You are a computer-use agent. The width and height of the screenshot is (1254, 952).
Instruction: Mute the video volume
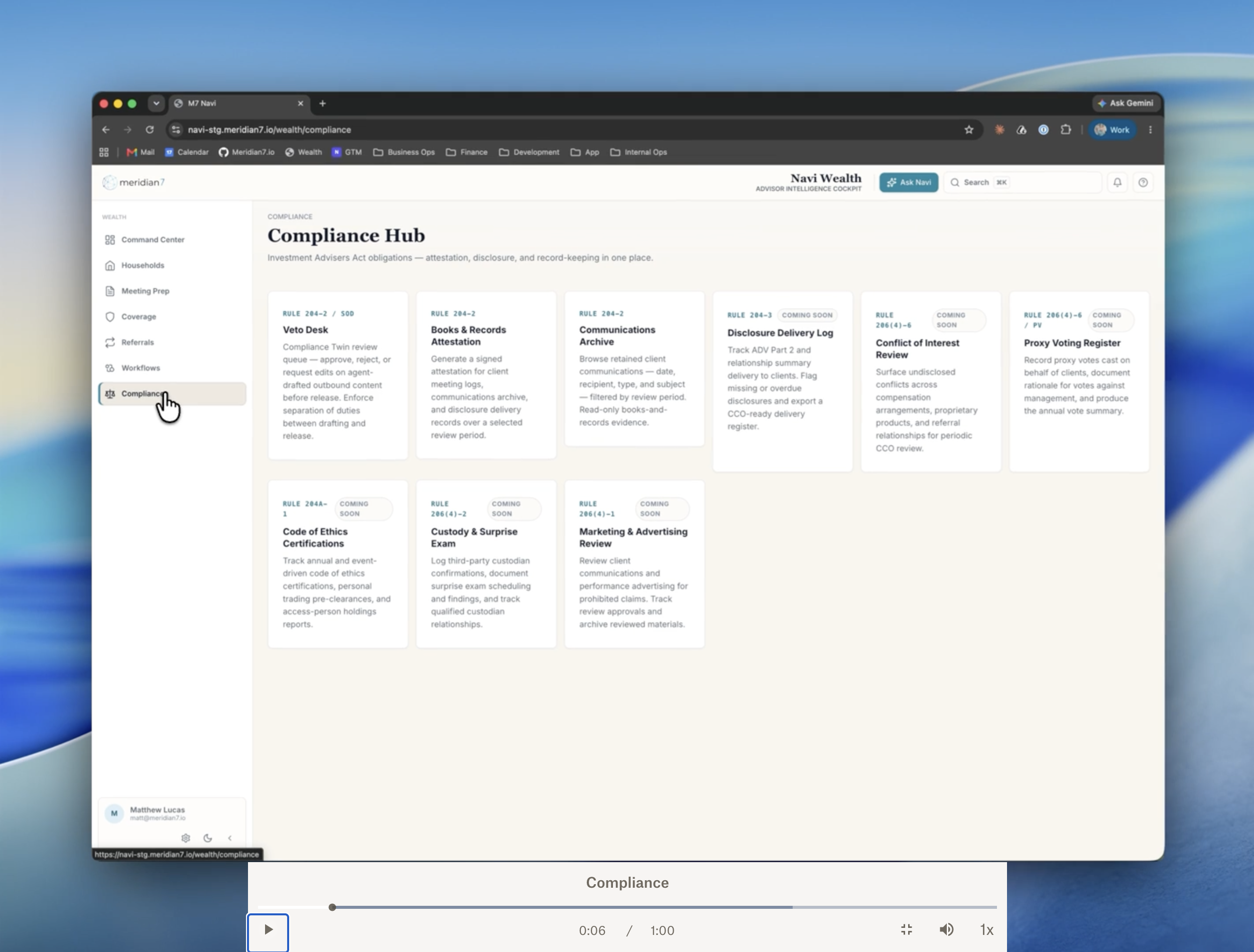946,930
